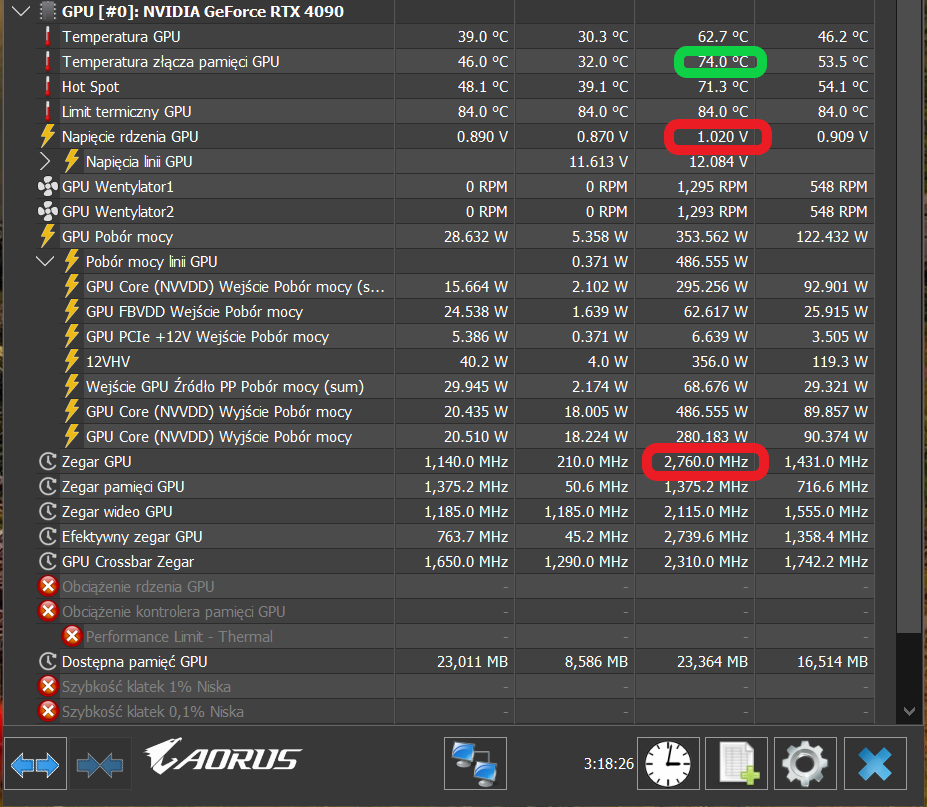Select the Efektywny zegar GPU label
Image resolution: width=927 pixels, height=807 pixels.
coord(132,537)
